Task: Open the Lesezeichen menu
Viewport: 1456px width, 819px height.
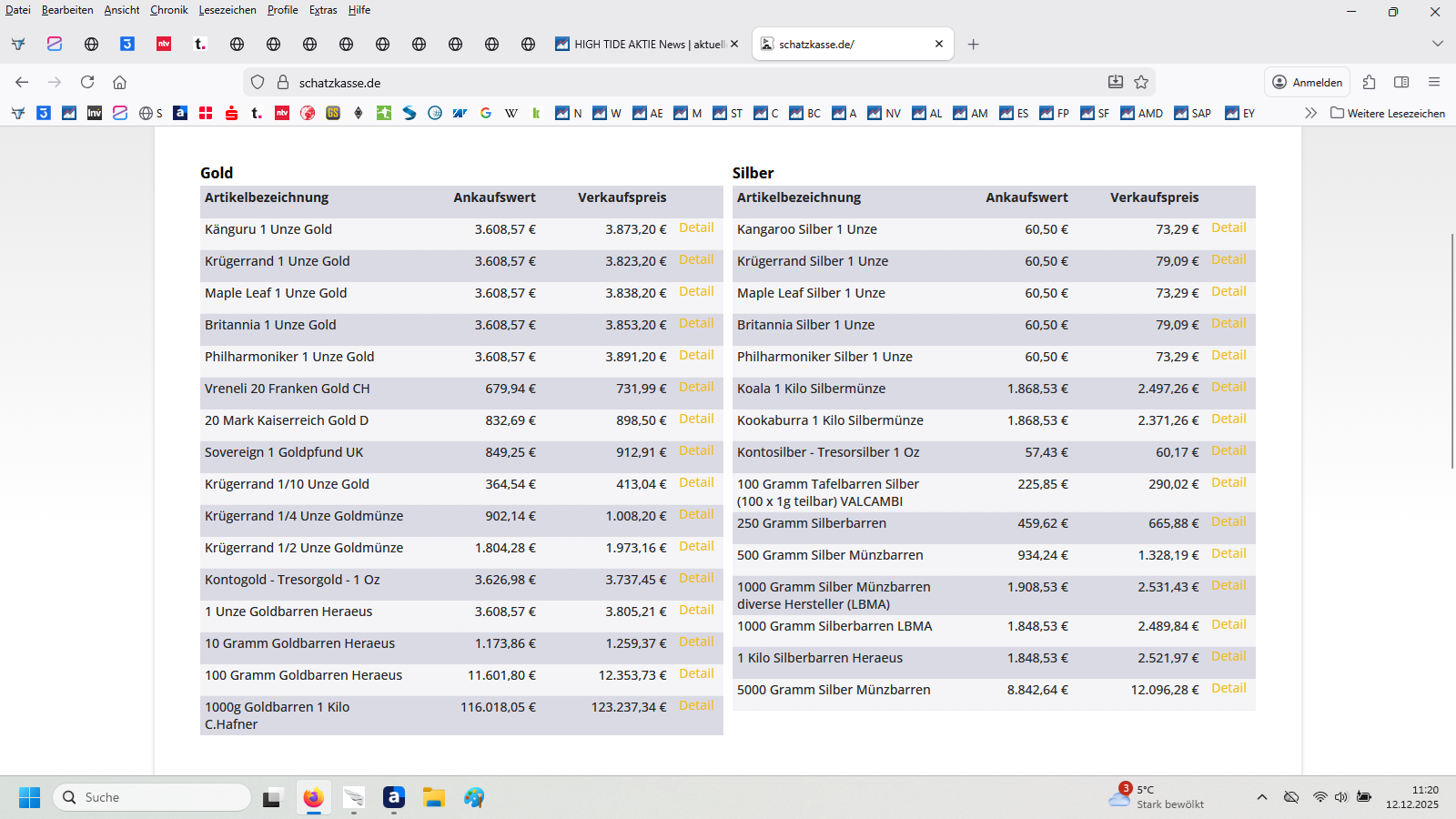Action: tap(227, 10)
